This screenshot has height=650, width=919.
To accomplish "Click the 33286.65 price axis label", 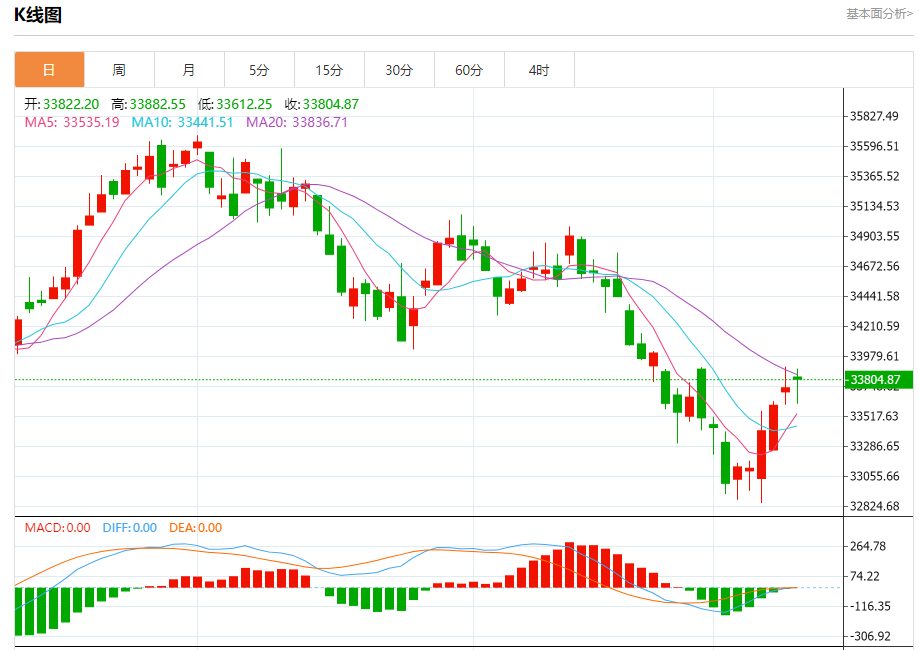I will tap(874, 446).
